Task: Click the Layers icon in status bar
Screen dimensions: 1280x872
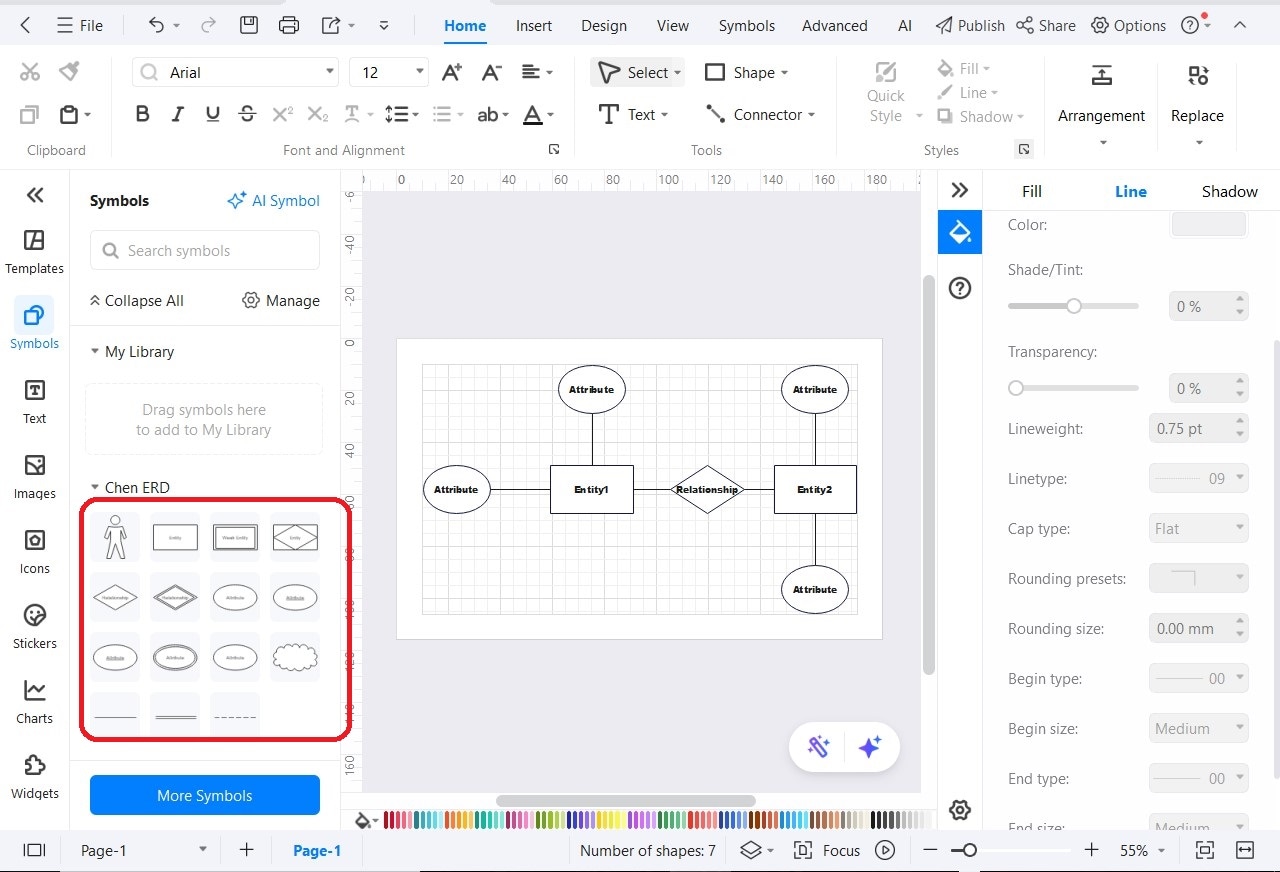Action: click(x=751, y=850)
